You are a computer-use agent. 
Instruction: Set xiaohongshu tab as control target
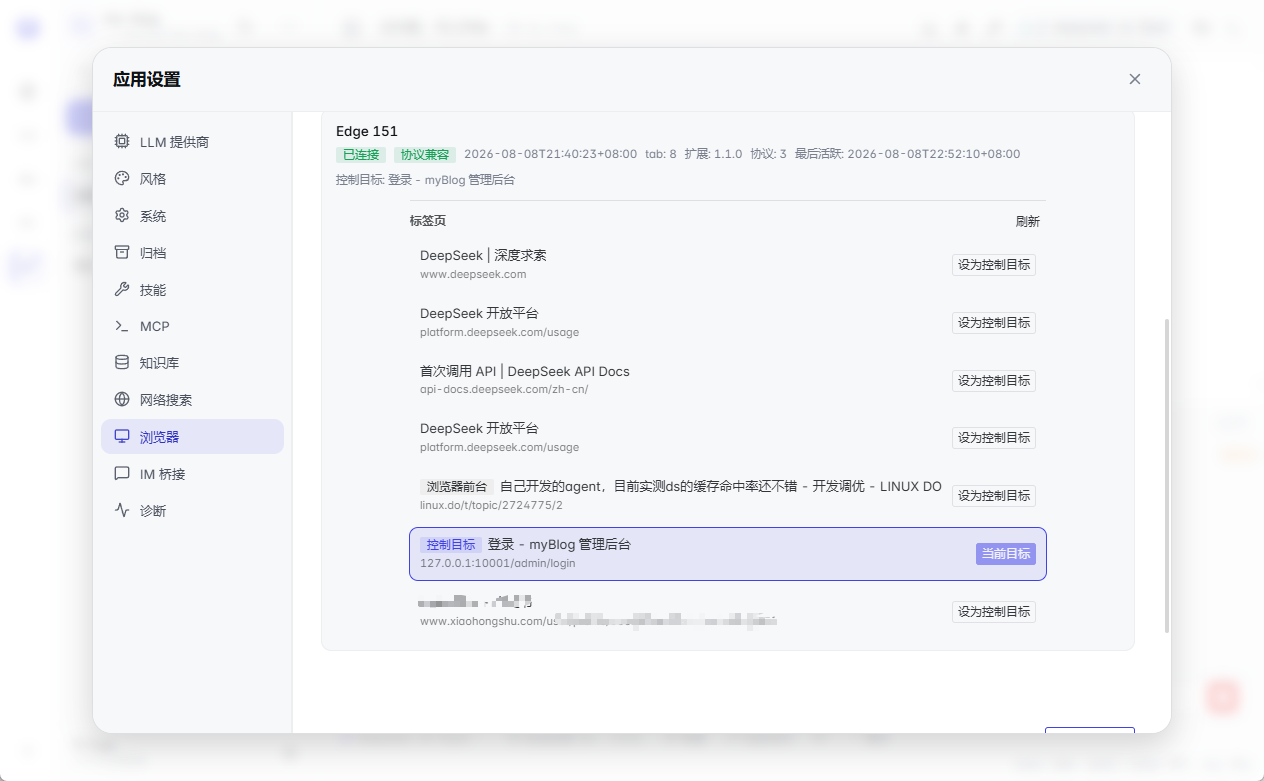click(x=994, y=612)
